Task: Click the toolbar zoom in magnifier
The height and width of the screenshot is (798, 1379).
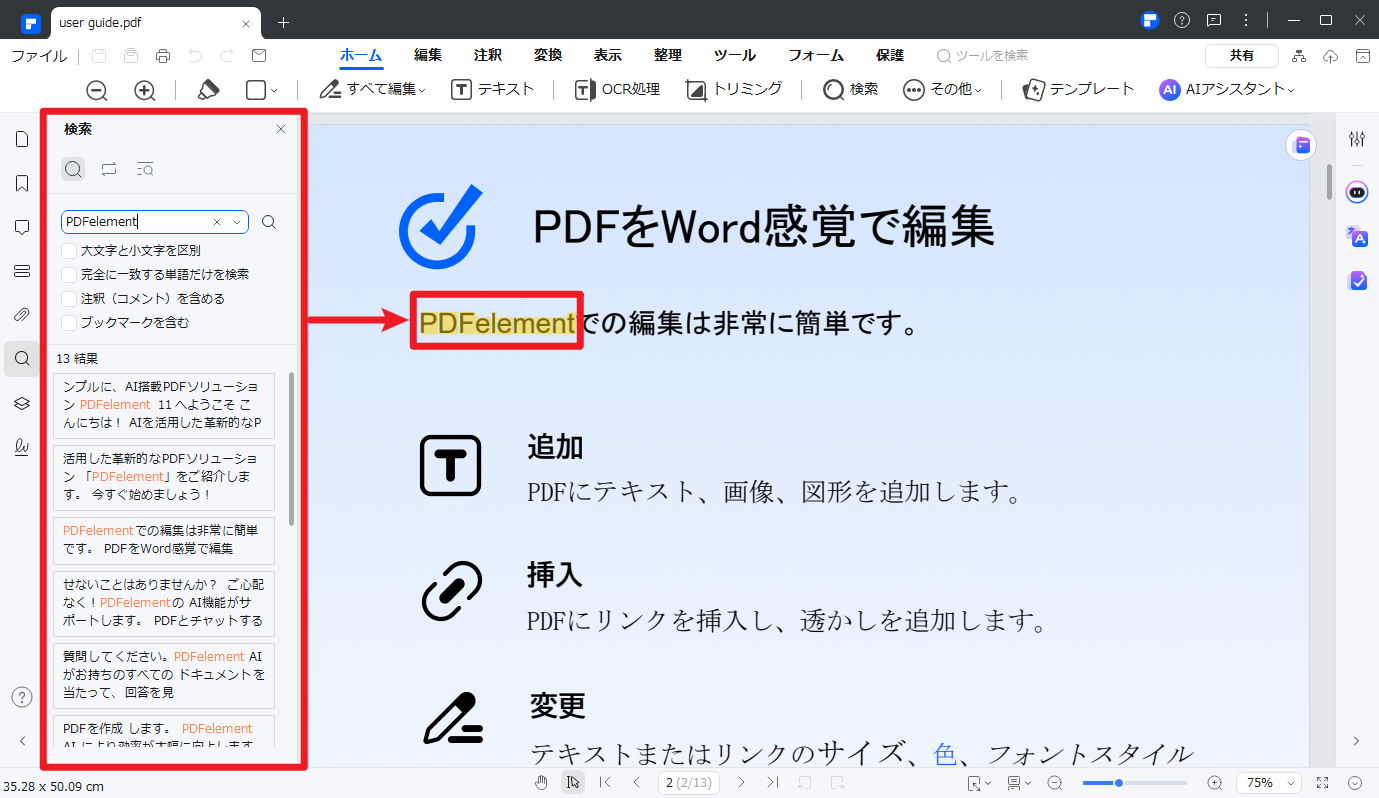Action: pyautogui.click(x=145, y=90)
